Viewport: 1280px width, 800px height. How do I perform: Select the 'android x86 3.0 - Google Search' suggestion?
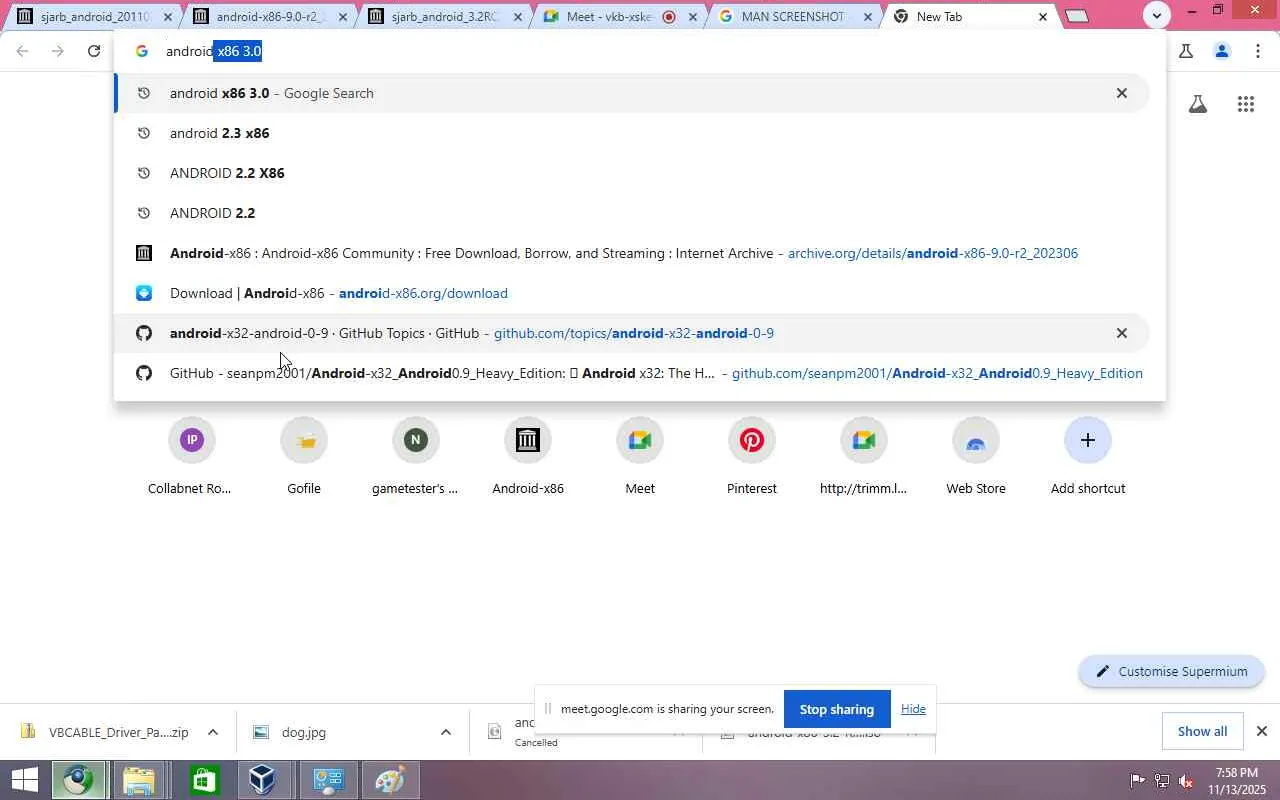click(x=631, y=93)
